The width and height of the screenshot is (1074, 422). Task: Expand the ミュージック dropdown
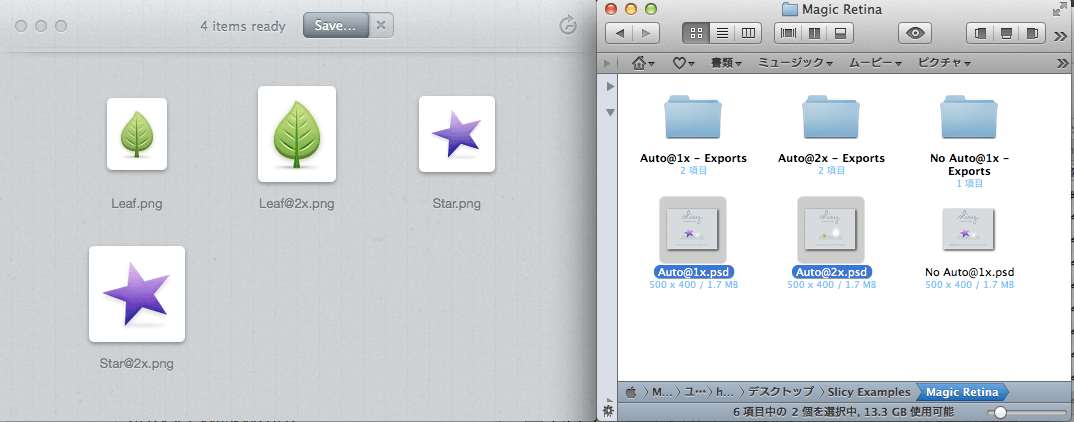pyautogui.click(x=795, y=63)
